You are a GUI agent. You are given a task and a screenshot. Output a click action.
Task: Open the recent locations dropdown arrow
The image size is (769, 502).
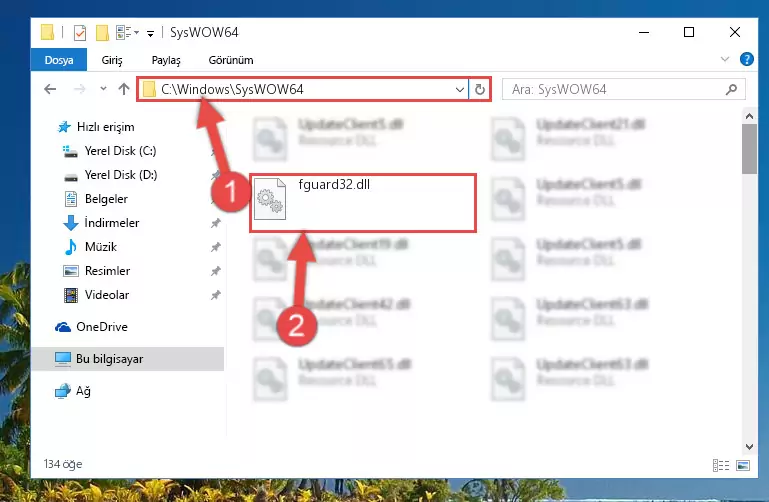click(x=103, y=89)
